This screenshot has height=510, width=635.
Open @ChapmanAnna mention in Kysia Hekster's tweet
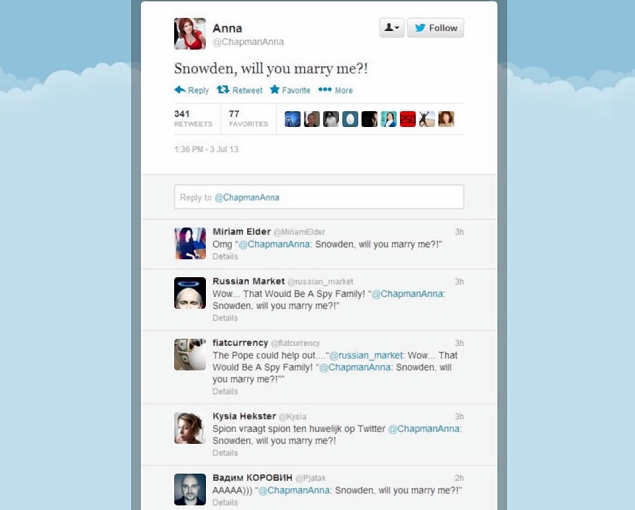click(x=424, y=429)
